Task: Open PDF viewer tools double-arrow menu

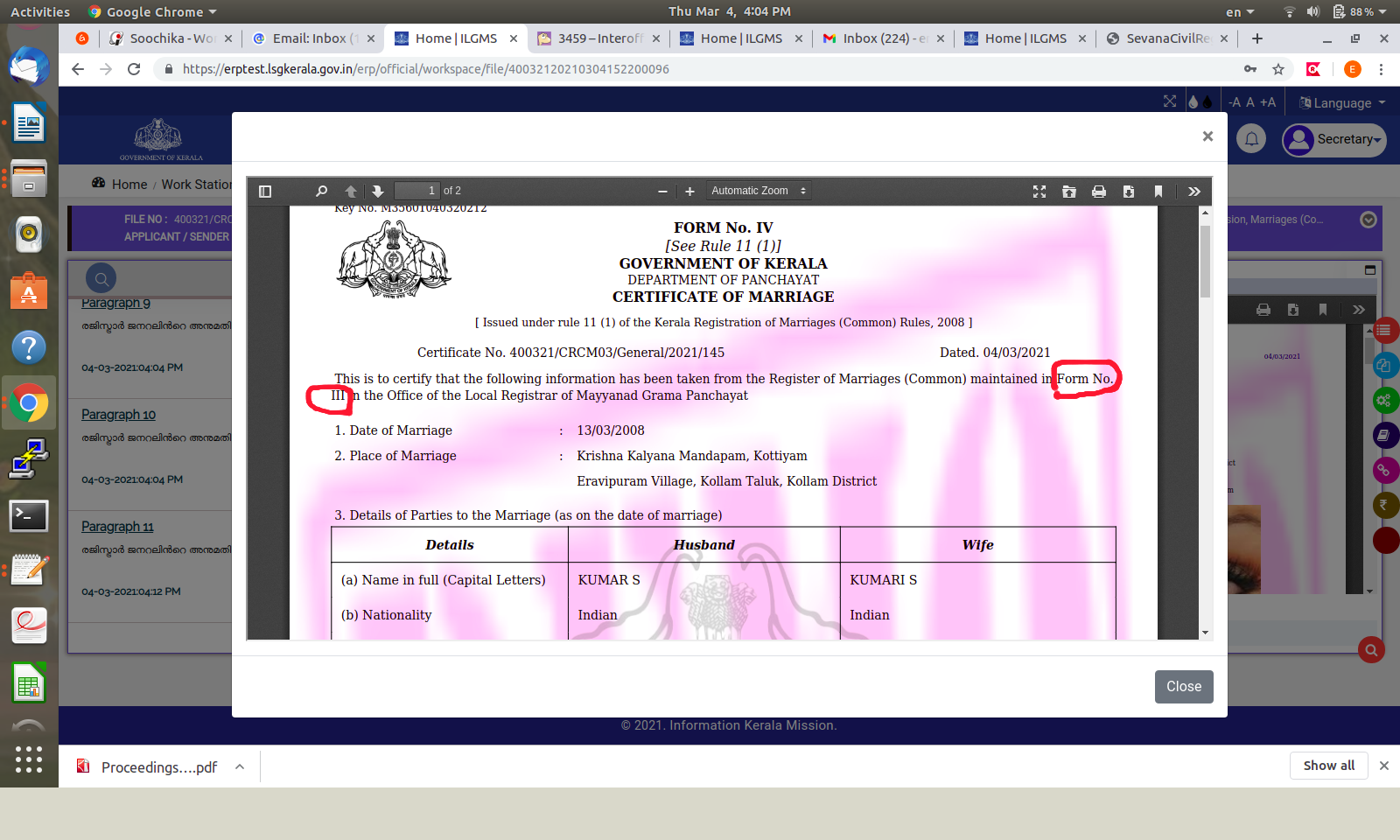Action: pyautogui.click(x=1194, y=192)
